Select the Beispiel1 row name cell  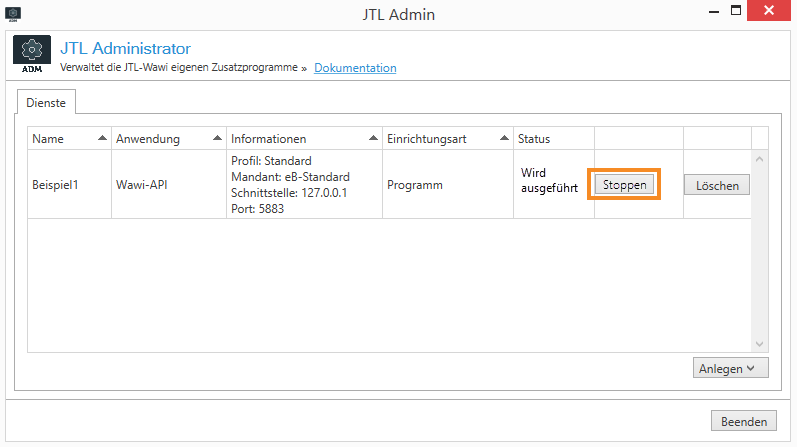(55, 185)
